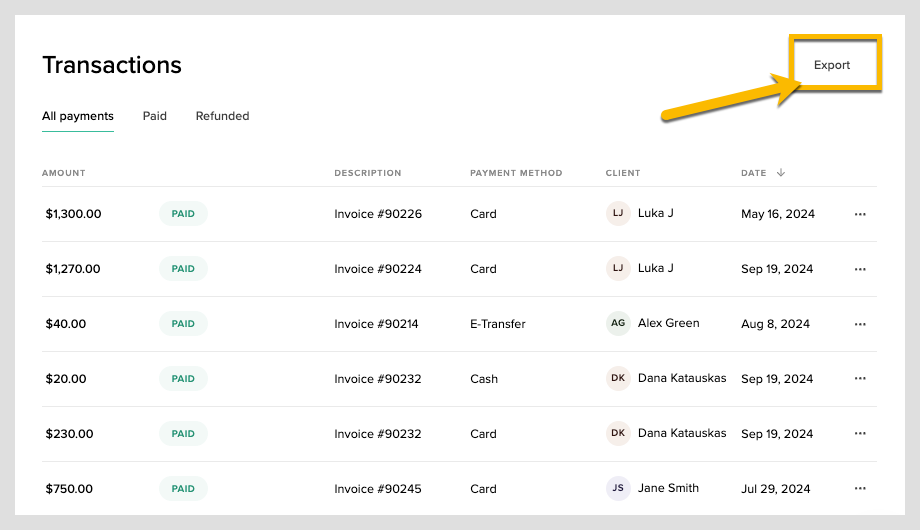Click the JS avatar for Jane Smith
The height and width of the screenshot is (530, 920).
(x=618, y=488)
